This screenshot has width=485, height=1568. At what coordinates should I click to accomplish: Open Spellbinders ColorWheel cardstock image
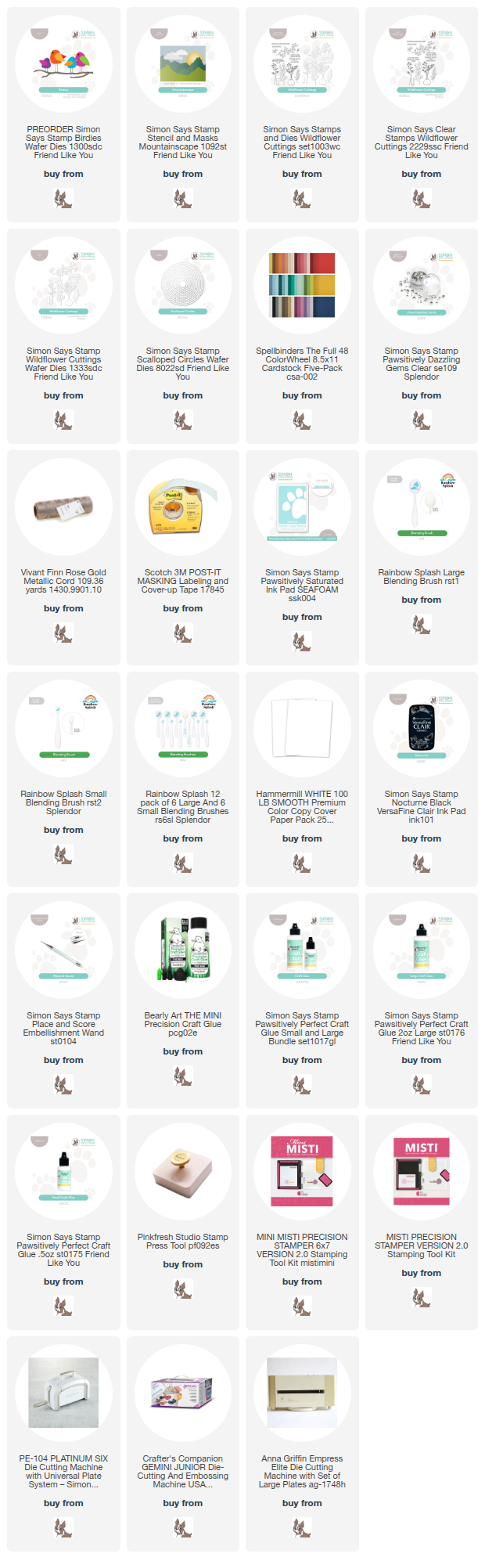point(302,287)
